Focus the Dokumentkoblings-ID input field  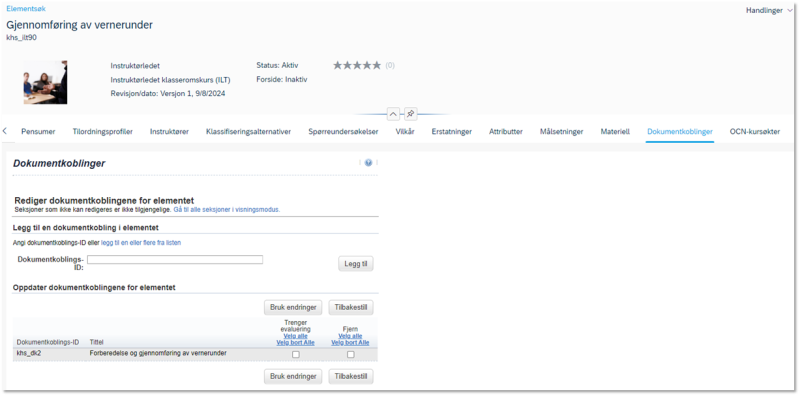[x=175, y=260]
